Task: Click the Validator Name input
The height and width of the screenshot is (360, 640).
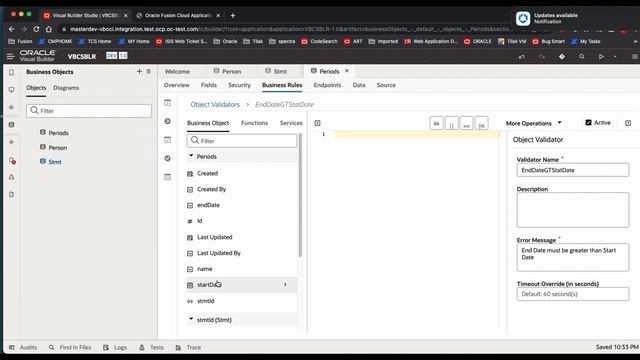Action: pos(573,170)
